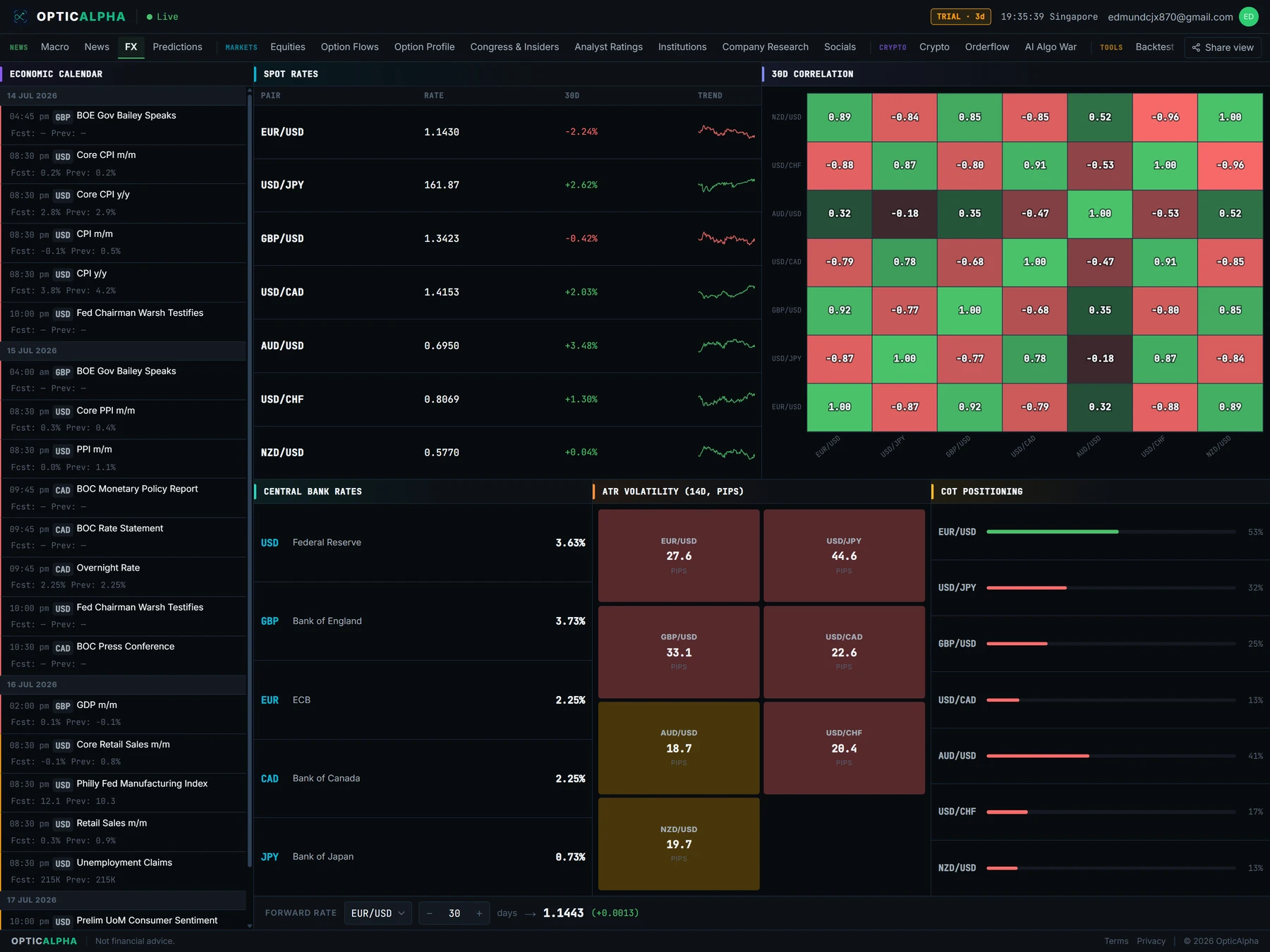Viewport: 1270px width, 952px height.
Task: Open the Core CPI m/m calendar event
Action: (124, 164)
